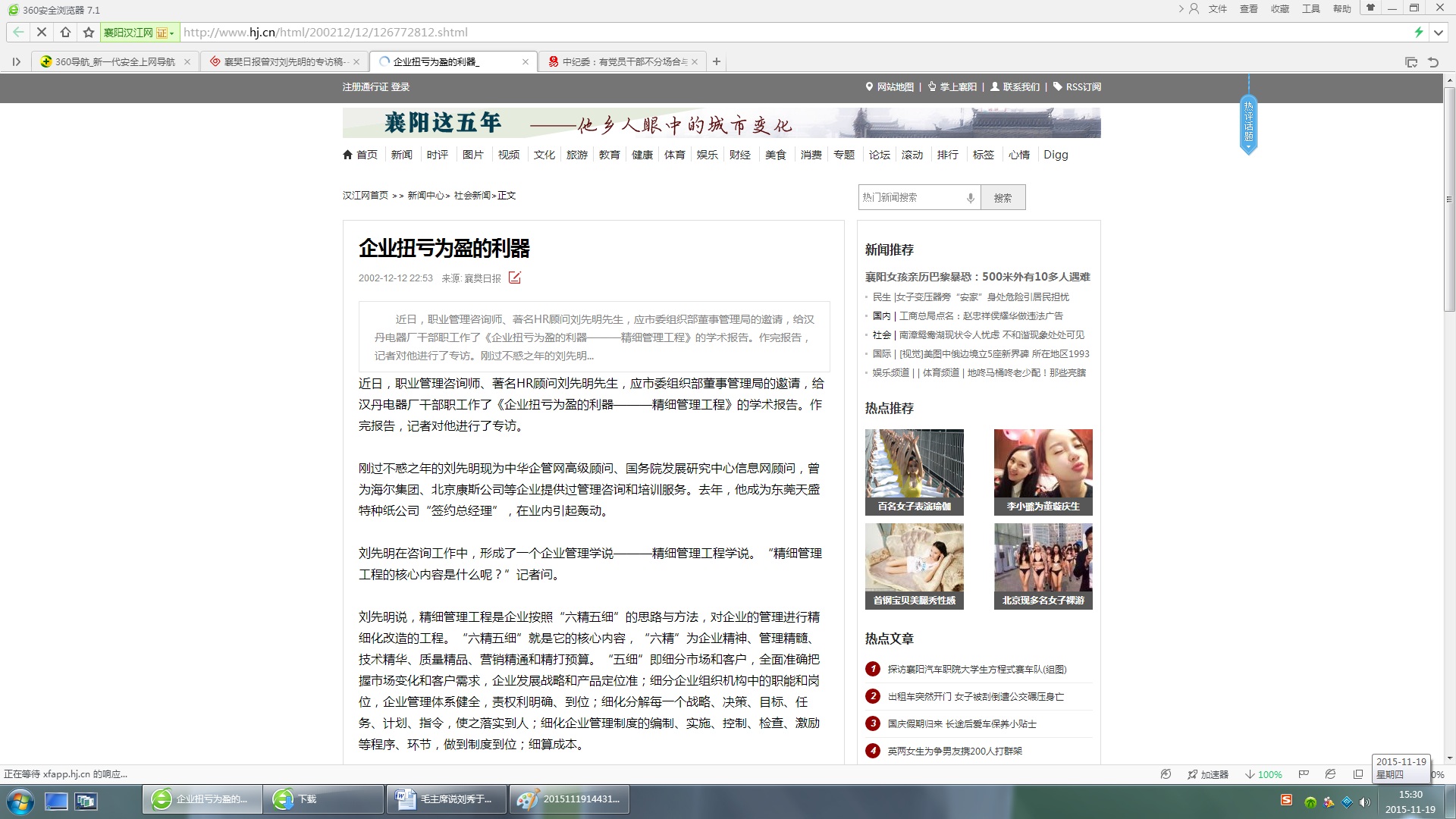Expand address bar history dropdown arrow
Image resolution: width=1456 pixels, height=819 pixels.
1439,32
